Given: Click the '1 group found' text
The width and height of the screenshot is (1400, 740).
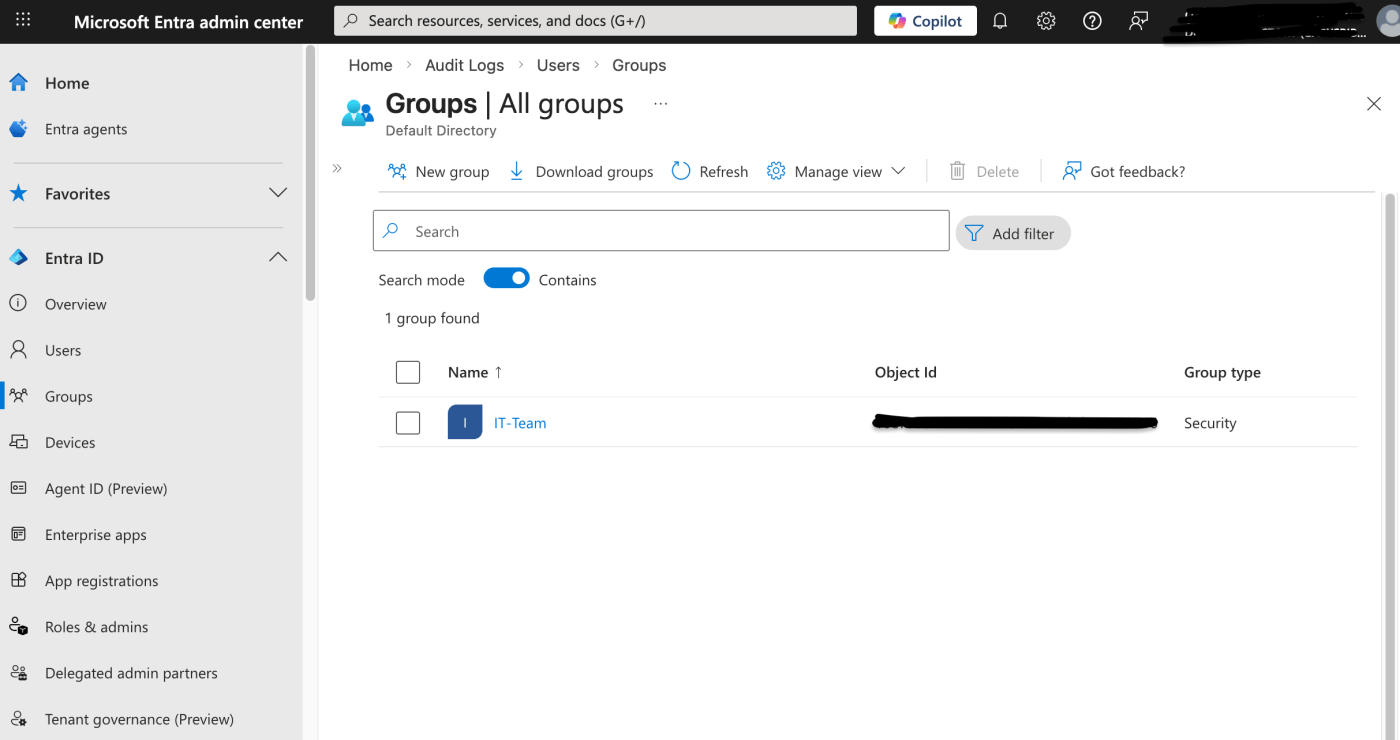Looking at the screenshot, I should click(x=432, y=318).
